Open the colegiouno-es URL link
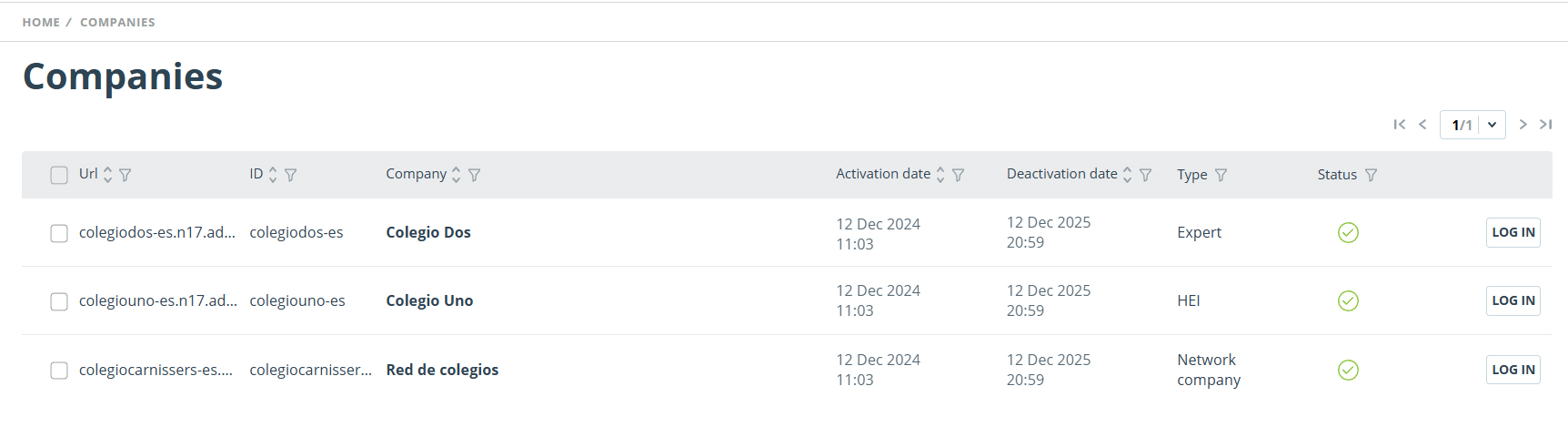Viewport: 1568px width, 427px height. 157,300
